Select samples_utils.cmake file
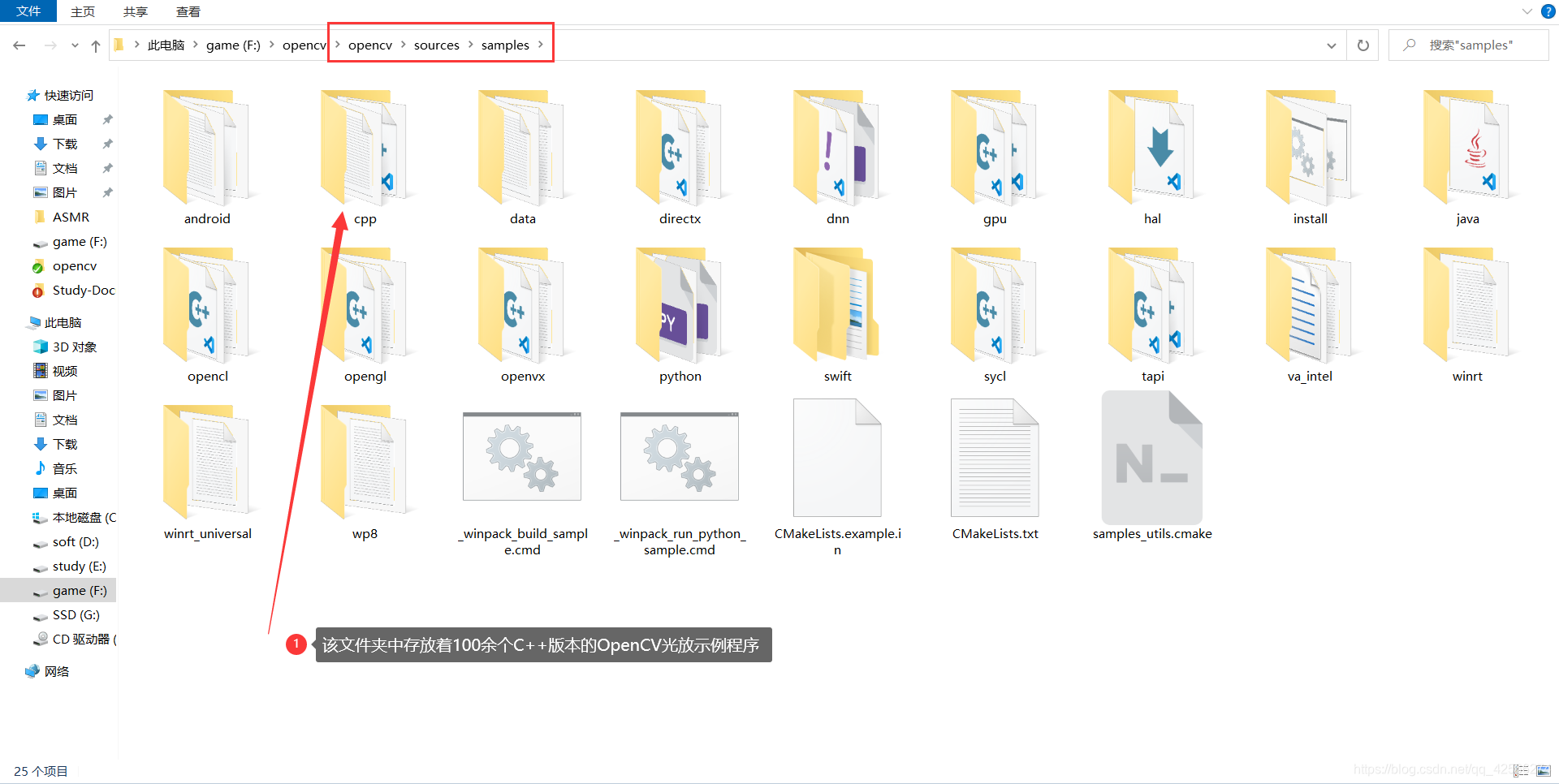The image size is (1559, 784). (x=1152, y=467)
